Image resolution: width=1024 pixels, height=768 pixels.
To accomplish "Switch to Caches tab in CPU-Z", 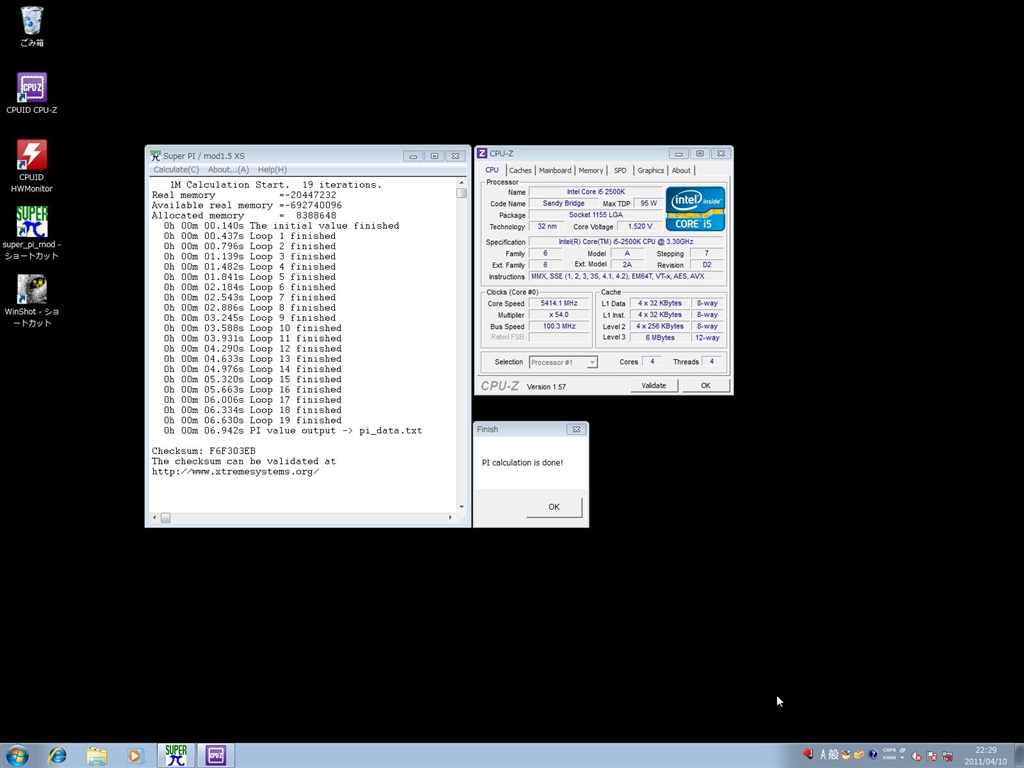I will 520,170.
